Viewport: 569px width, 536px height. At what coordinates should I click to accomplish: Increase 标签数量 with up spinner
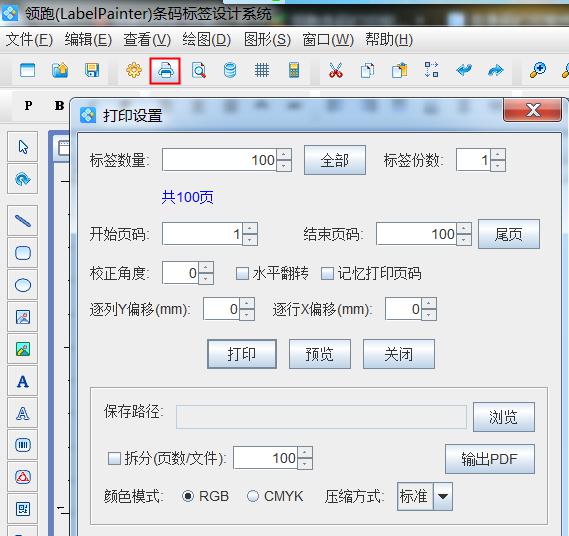coord(284,155)
